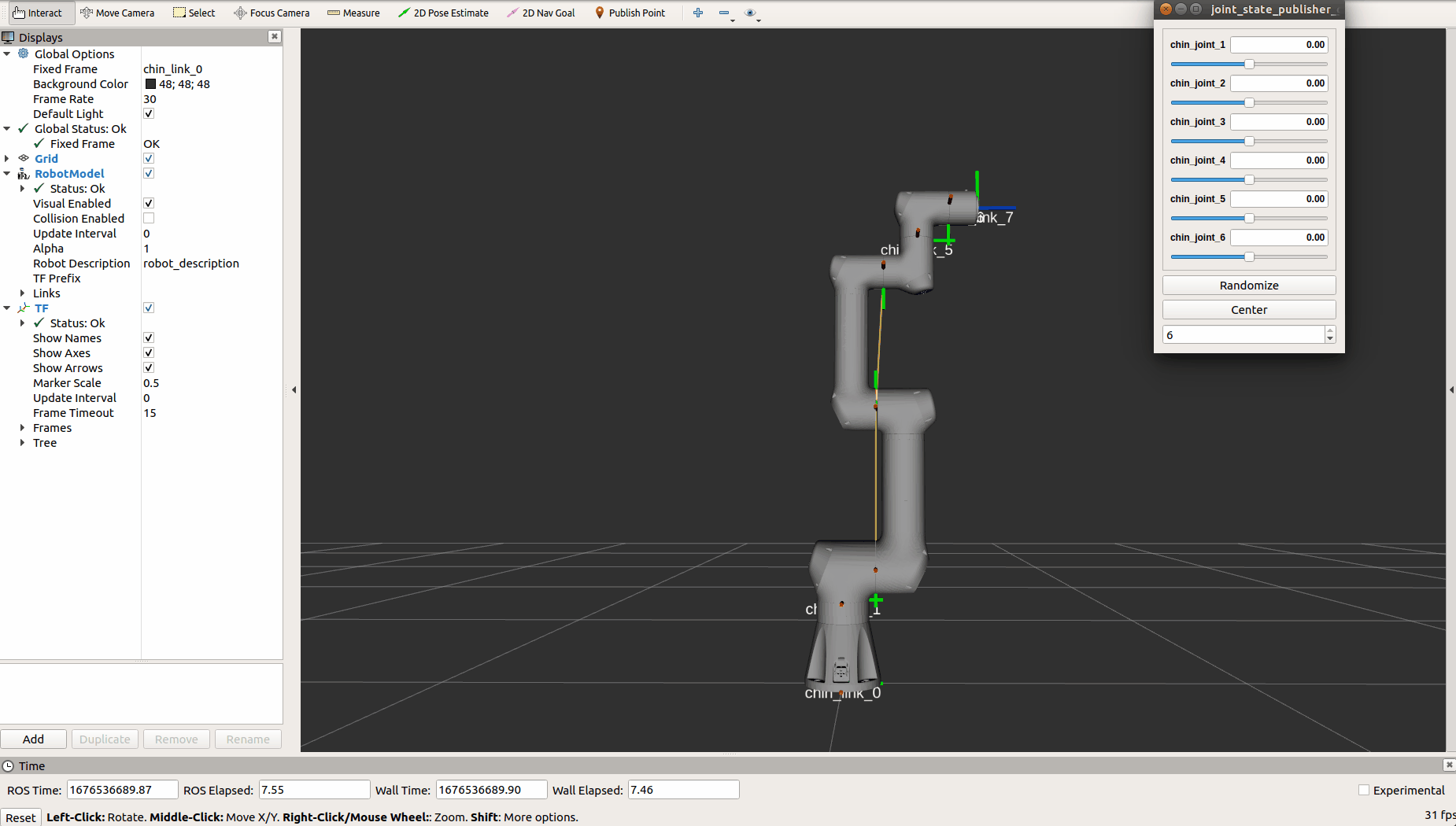The height and width of the screenshot is (826, 1456).
Task: Click the TF display icon
Action: tap(24, 308)
